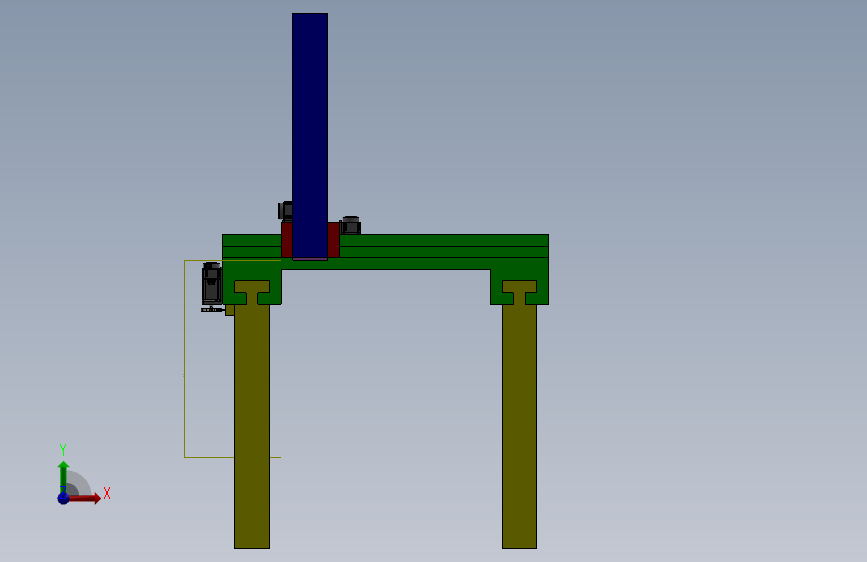Click the green Y axis arrow of the triad
Image resolution: width=867 pixels, height=562 pixels.
[x=63, y=476]
